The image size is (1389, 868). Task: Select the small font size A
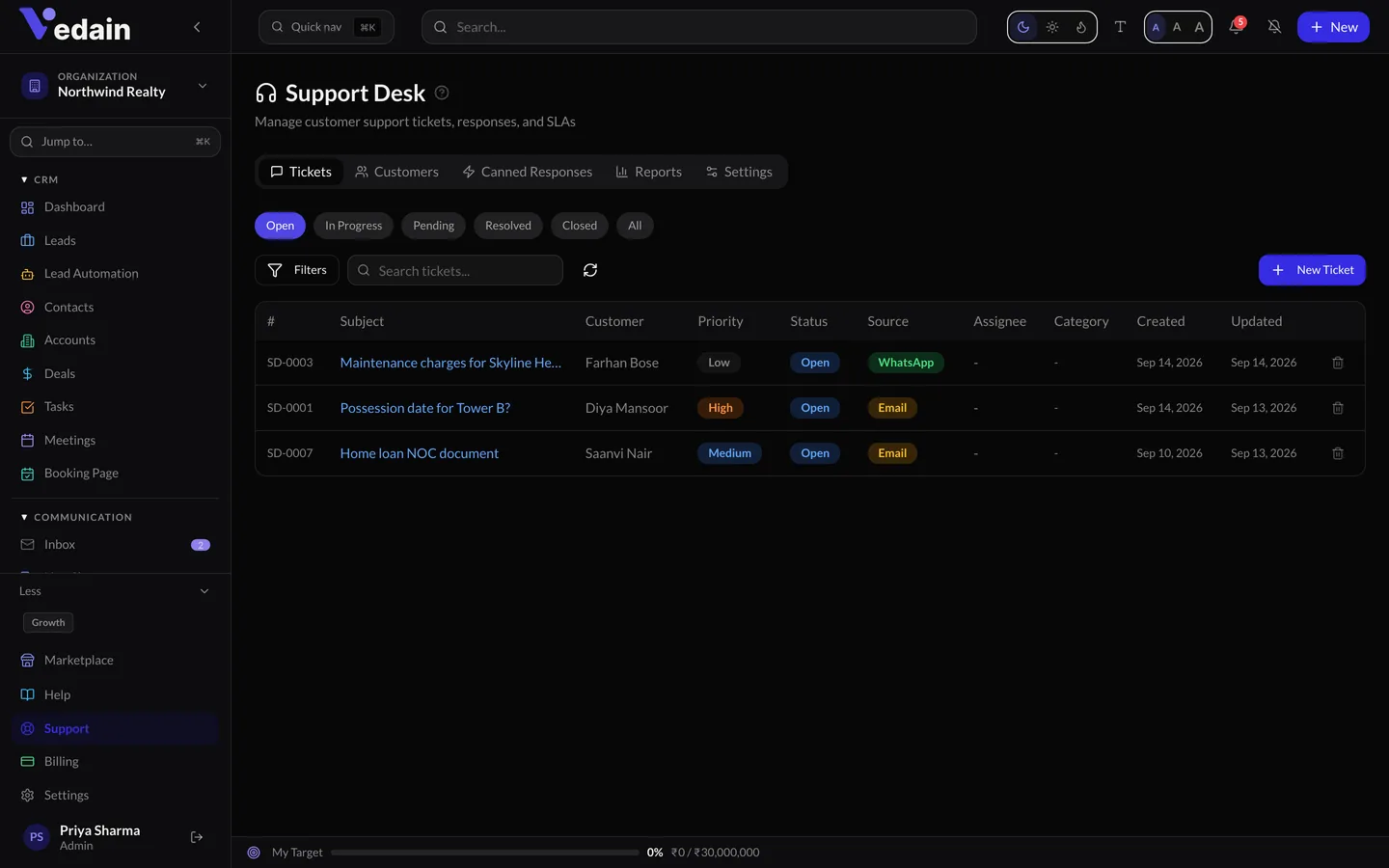click(x=1156, y=27)
